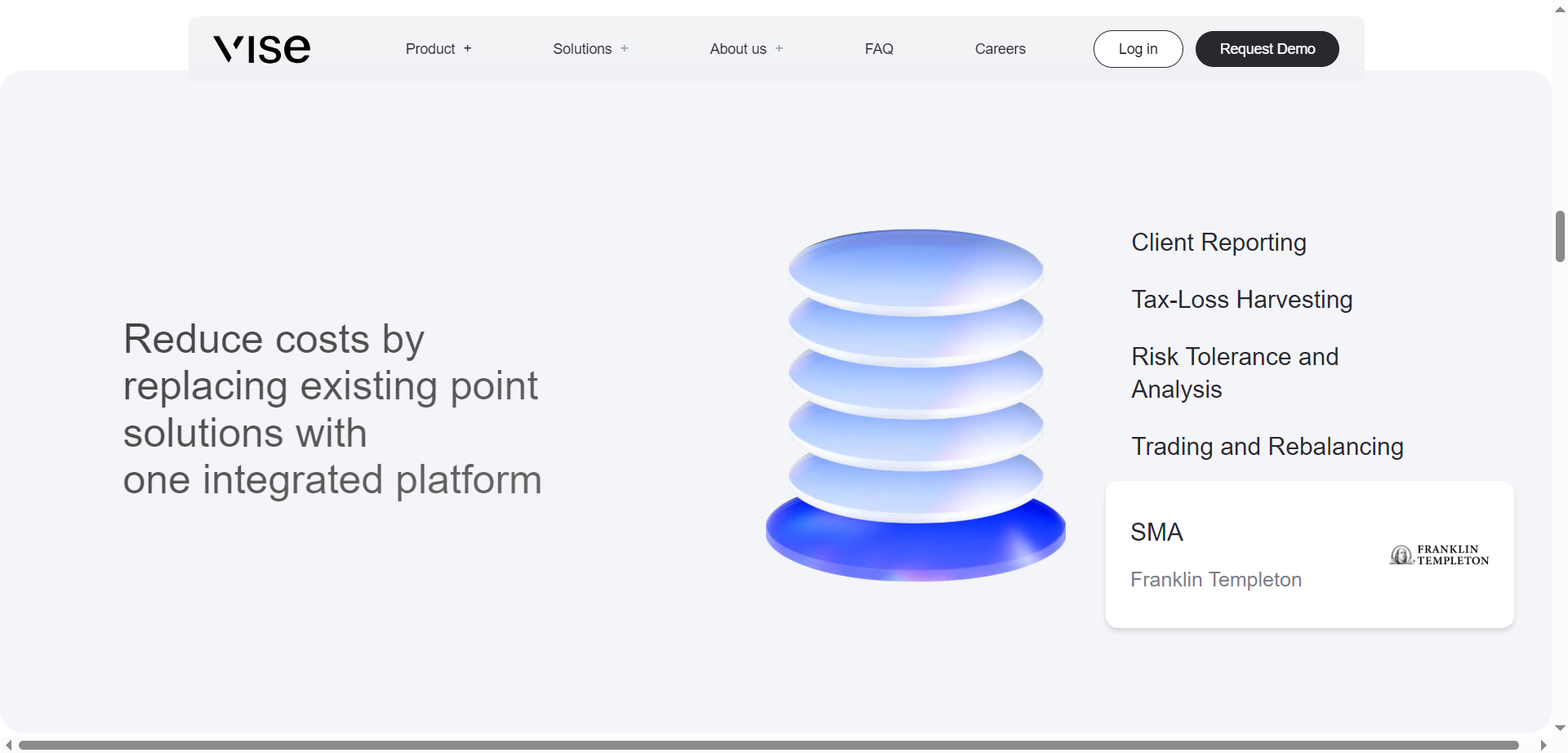
Task: Expand the Product menu
Action: [430, 48]
